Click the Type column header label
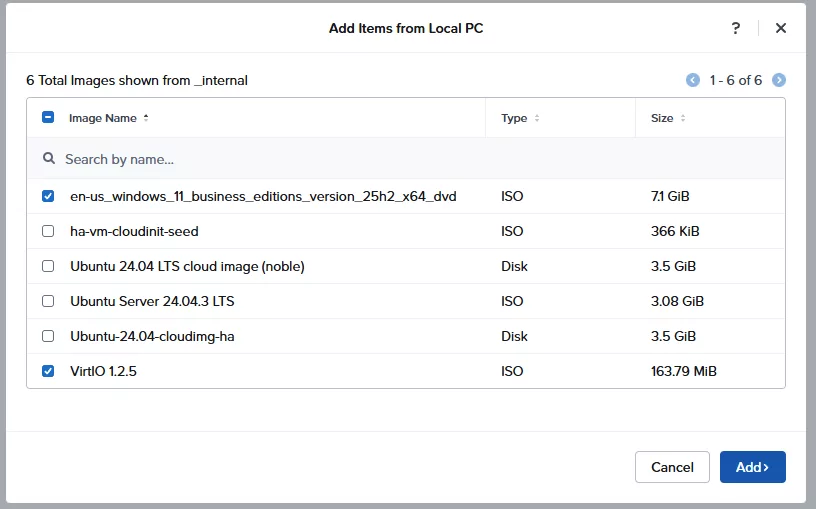 (514, 118)
